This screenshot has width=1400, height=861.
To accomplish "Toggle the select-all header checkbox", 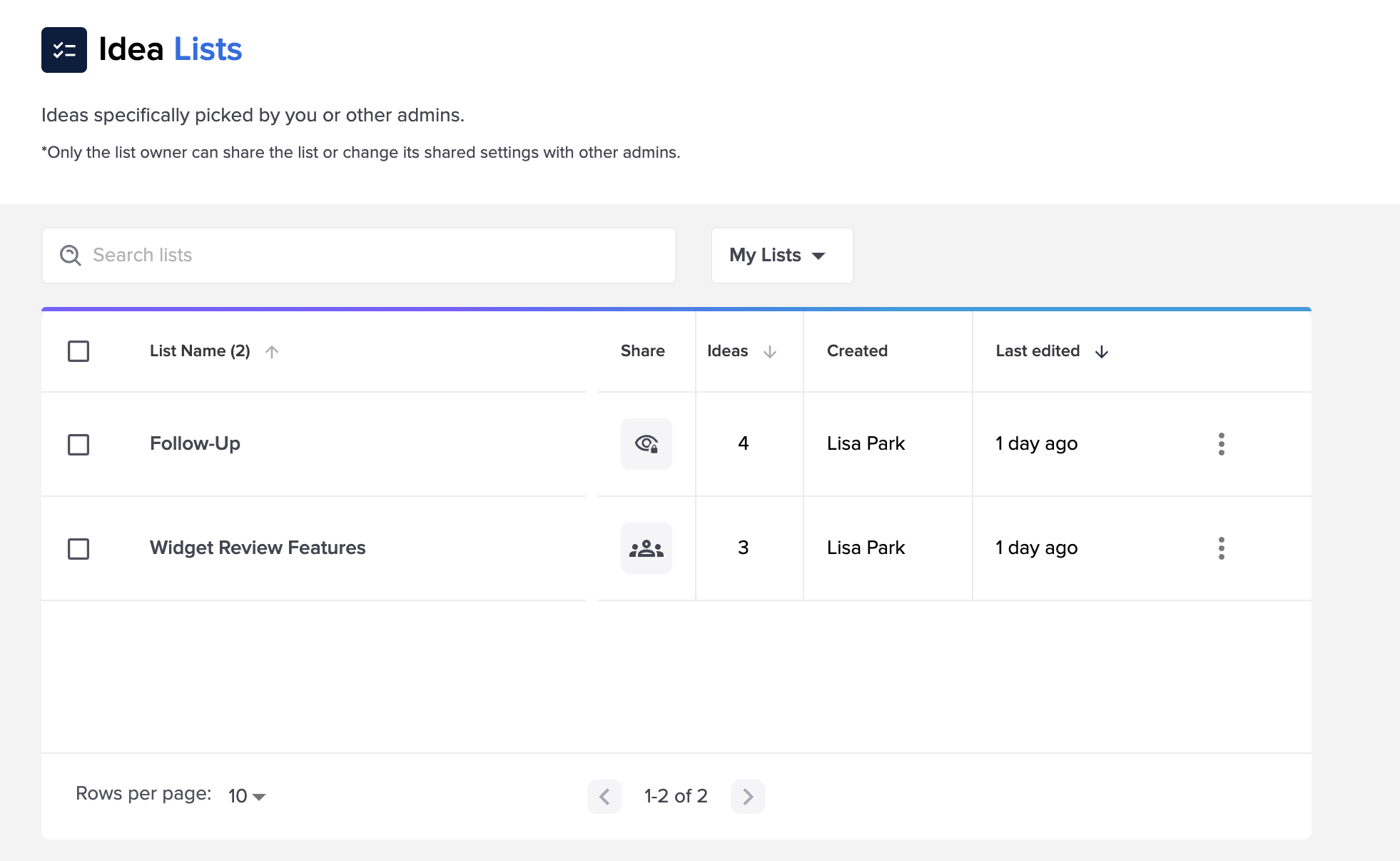I will 78,351.
